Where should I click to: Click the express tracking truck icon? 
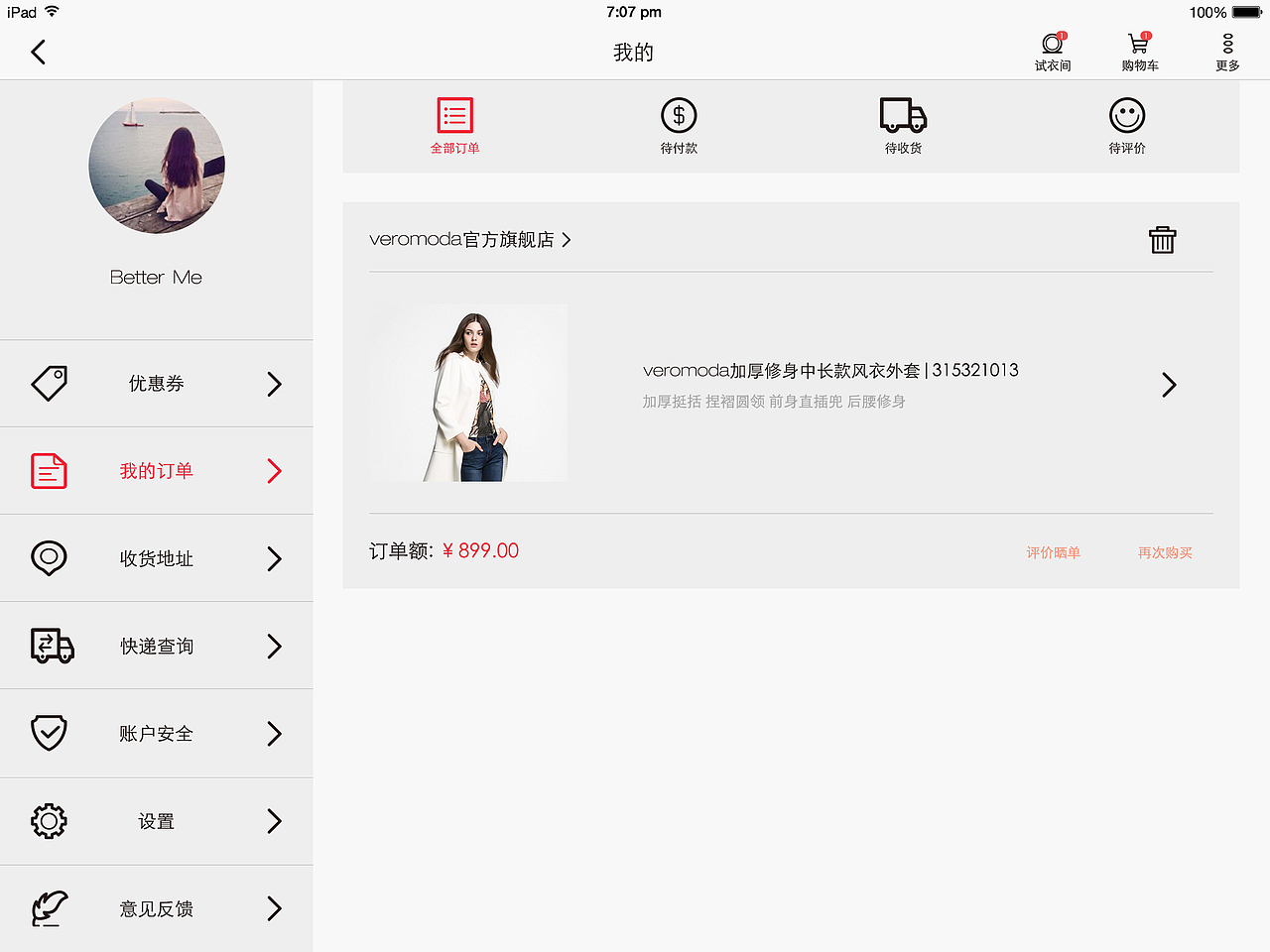52,646
